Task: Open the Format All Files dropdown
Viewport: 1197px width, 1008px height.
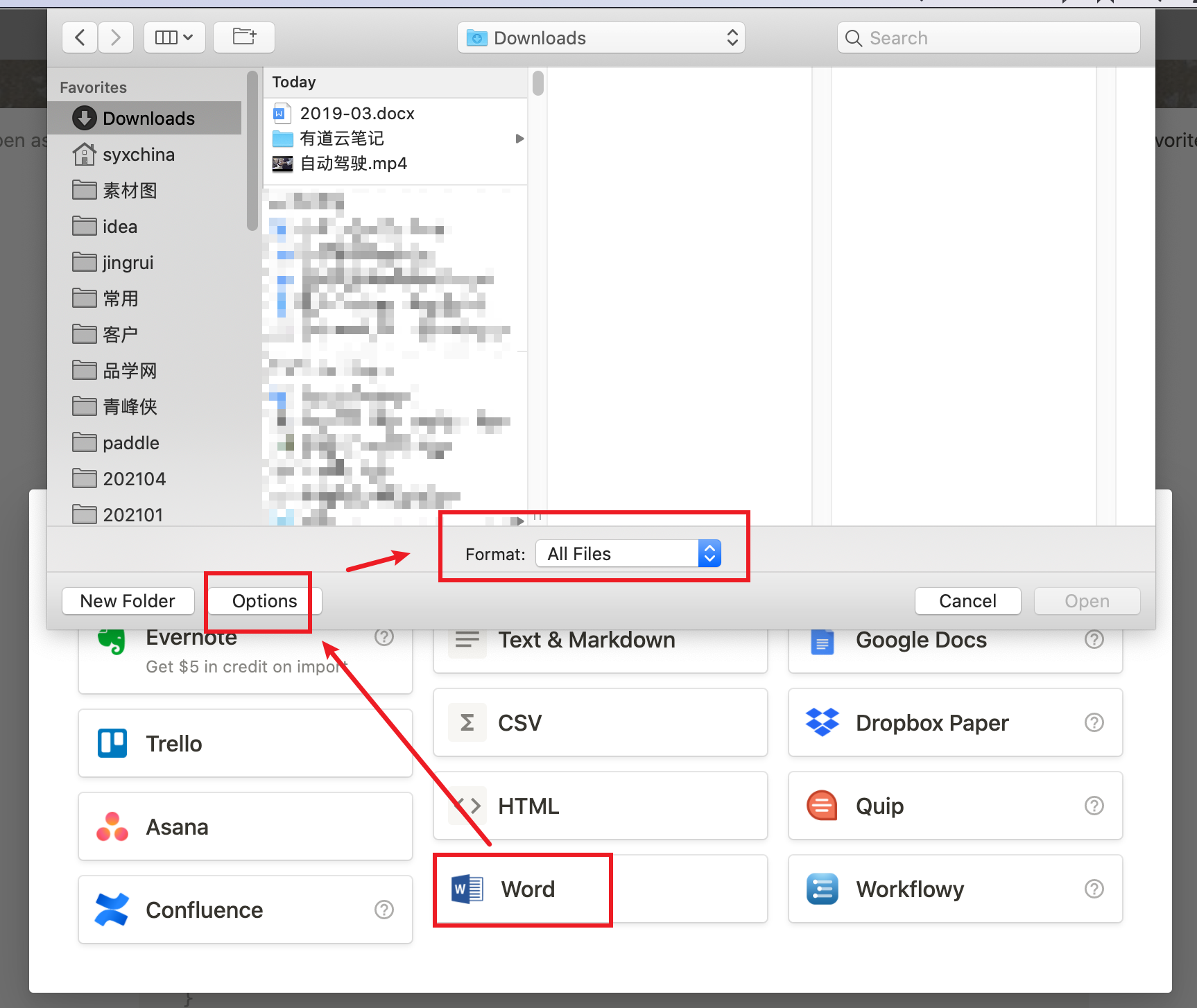Action: pyautogui.click(x=628, y=553)
